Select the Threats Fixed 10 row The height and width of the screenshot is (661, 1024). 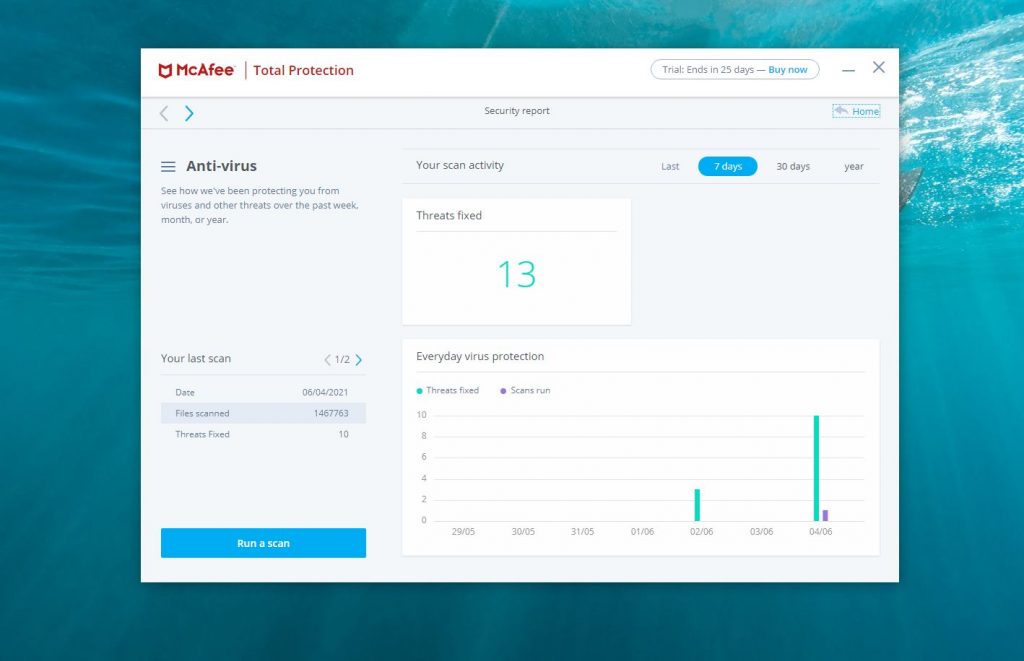coord(263,434)
